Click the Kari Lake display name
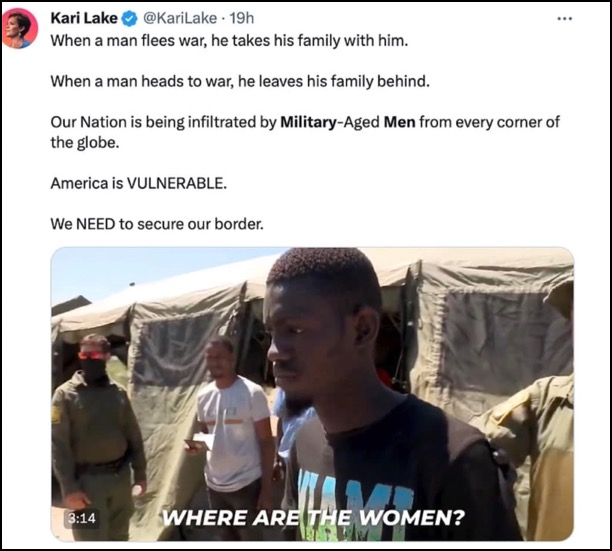The width and height of the screenshot is (612, 551). (x=84, y=18)
